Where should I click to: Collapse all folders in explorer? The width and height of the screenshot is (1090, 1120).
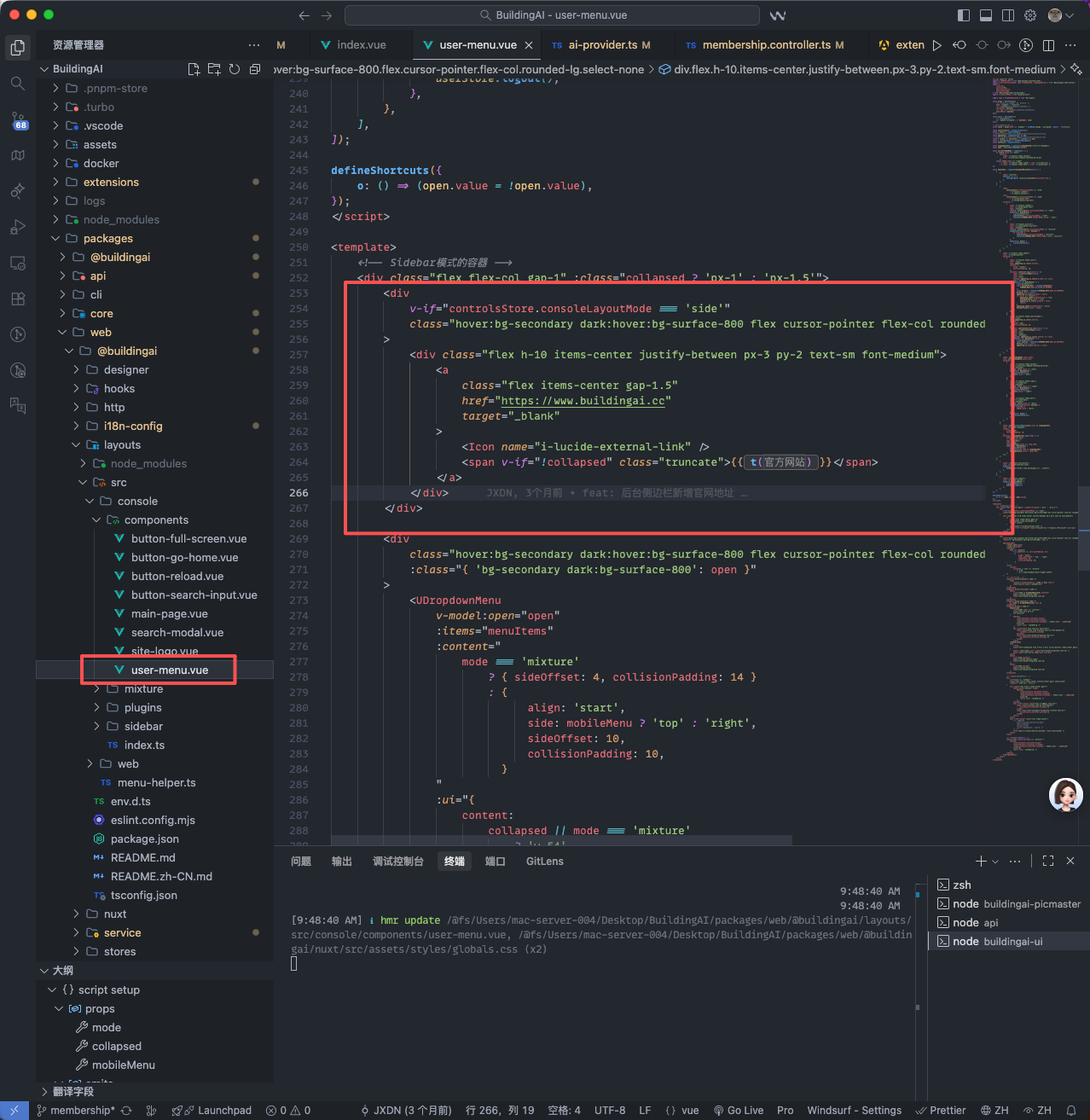255,69
